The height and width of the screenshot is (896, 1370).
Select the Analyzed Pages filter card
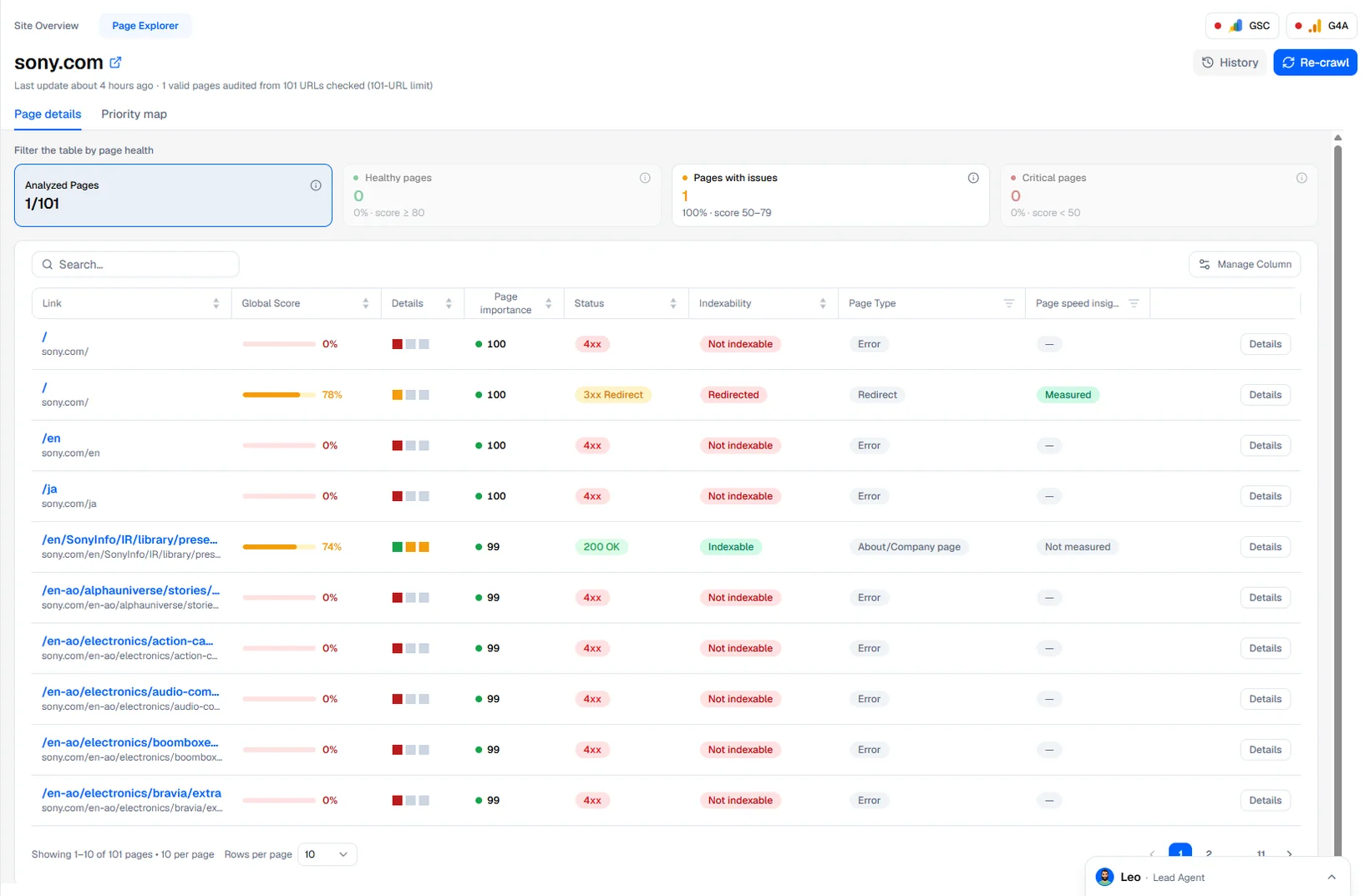(x=173, y=195)
